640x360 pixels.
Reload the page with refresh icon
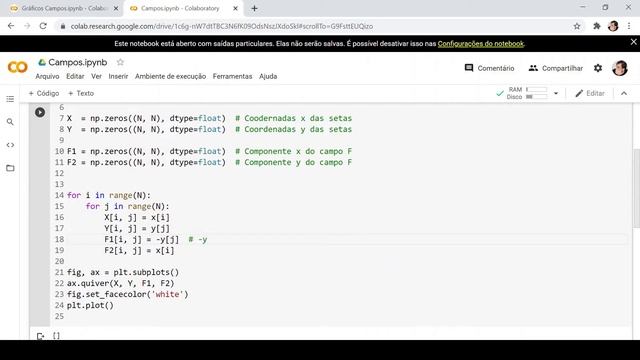pos(43,26)
